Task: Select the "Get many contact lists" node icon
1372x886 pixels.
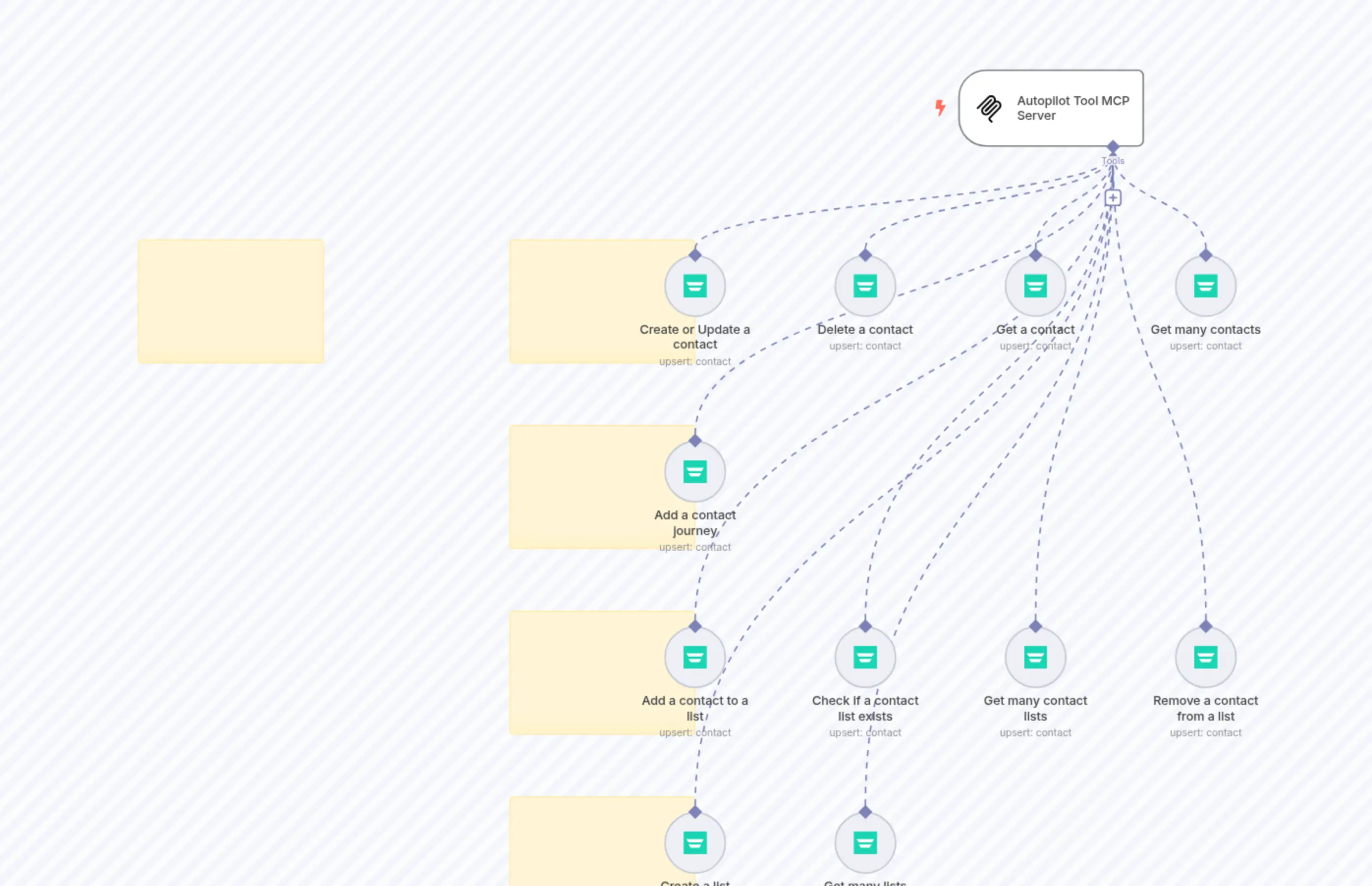Action: click(x=1035, y=657)
